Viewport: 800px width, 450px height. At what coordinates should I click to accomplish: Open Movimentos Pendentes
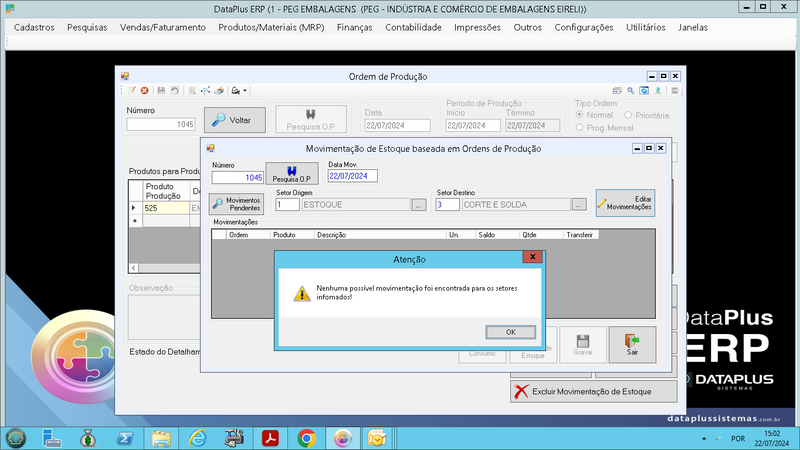(236, 204)
